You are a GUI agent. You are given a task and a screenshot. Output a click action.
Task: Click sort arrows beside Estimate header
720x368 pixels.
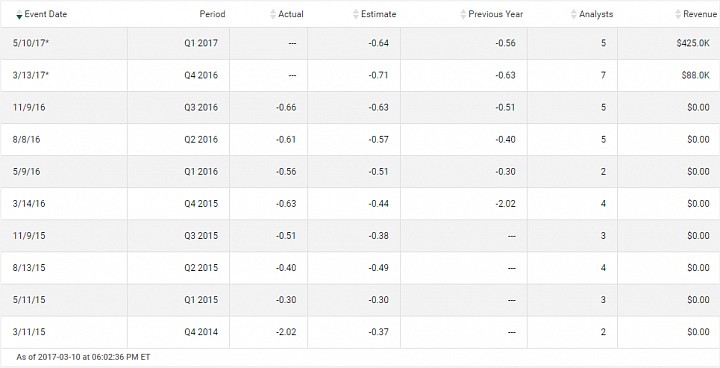pos(356,14)
